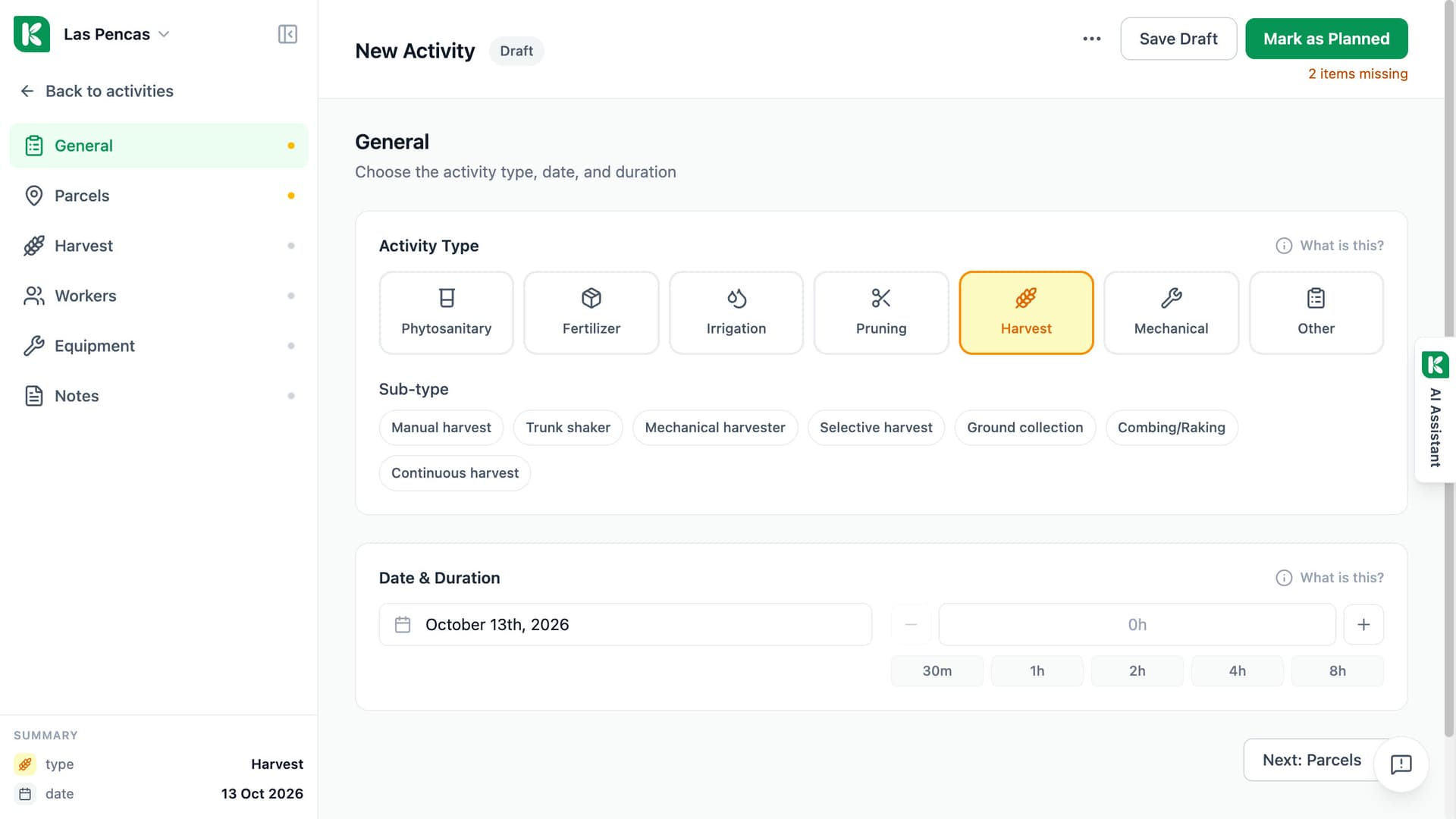
Task: Collapse the sidebar panel icon
Action: 287,34
